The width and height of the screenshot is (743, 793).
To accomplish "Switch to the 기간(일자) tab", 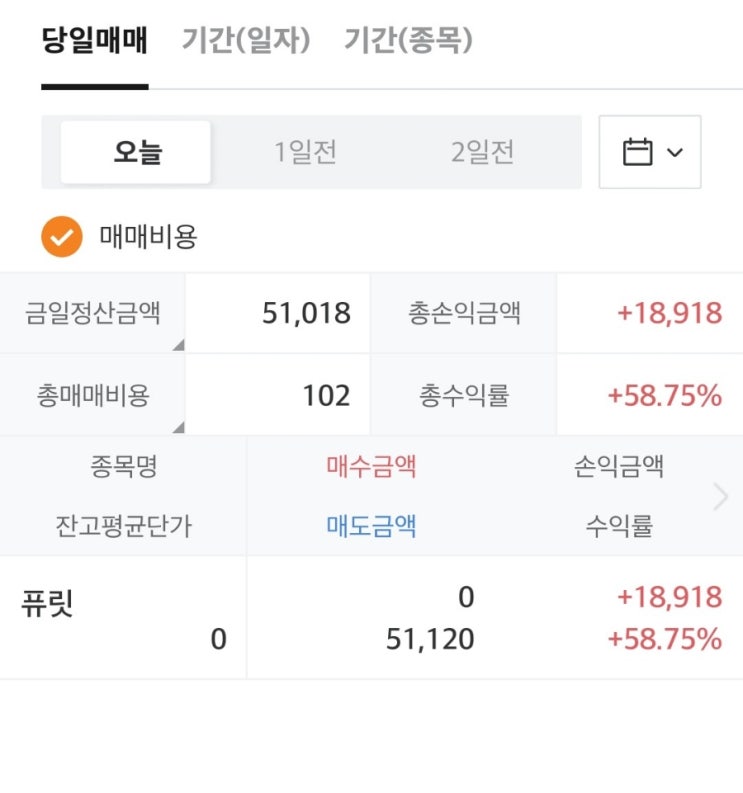I will [246, 40].
